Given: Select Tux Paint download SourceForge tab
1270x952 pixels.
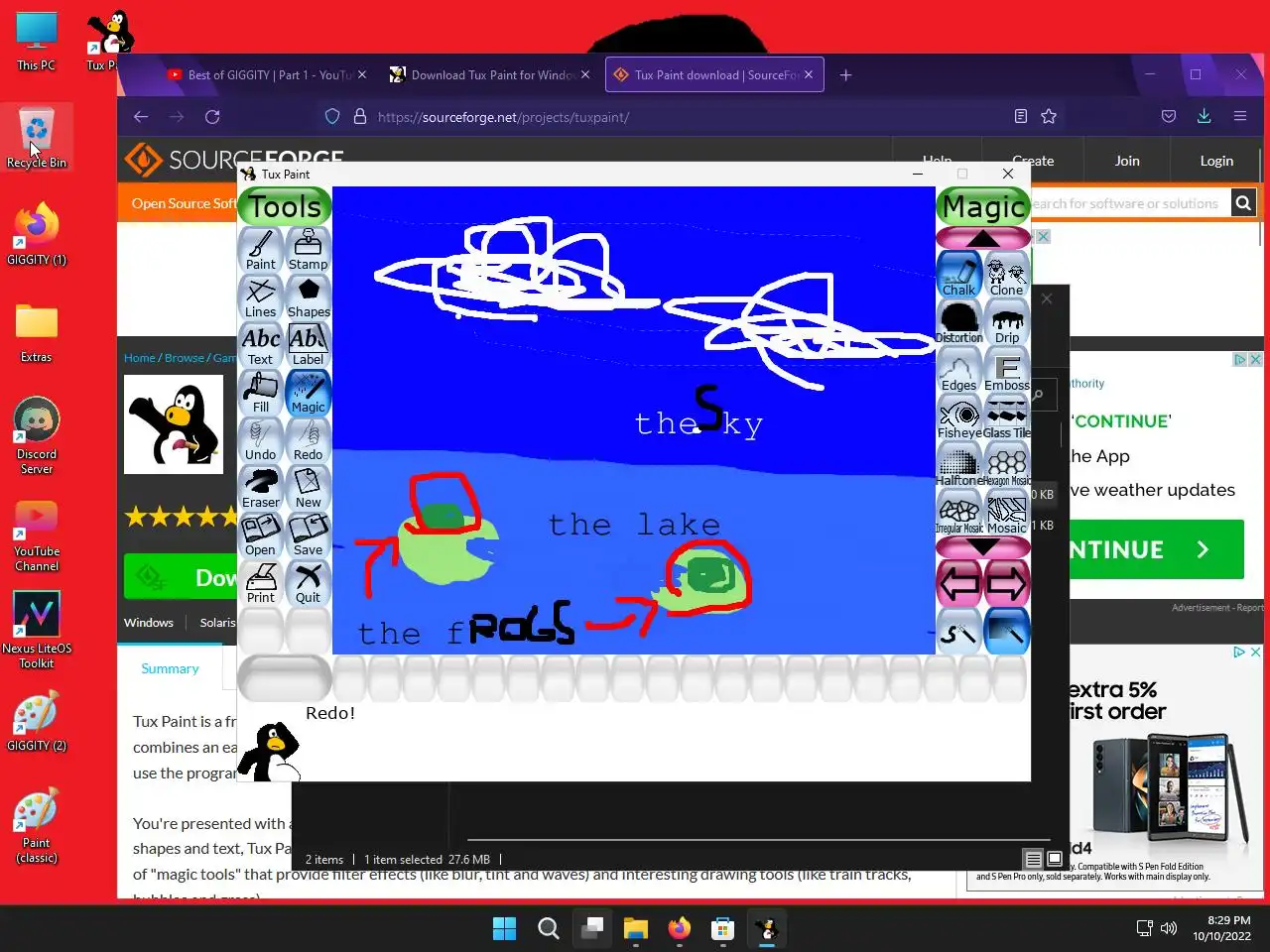Looking at the screenshot, I should pyautogui.click(x=714, y=74).
